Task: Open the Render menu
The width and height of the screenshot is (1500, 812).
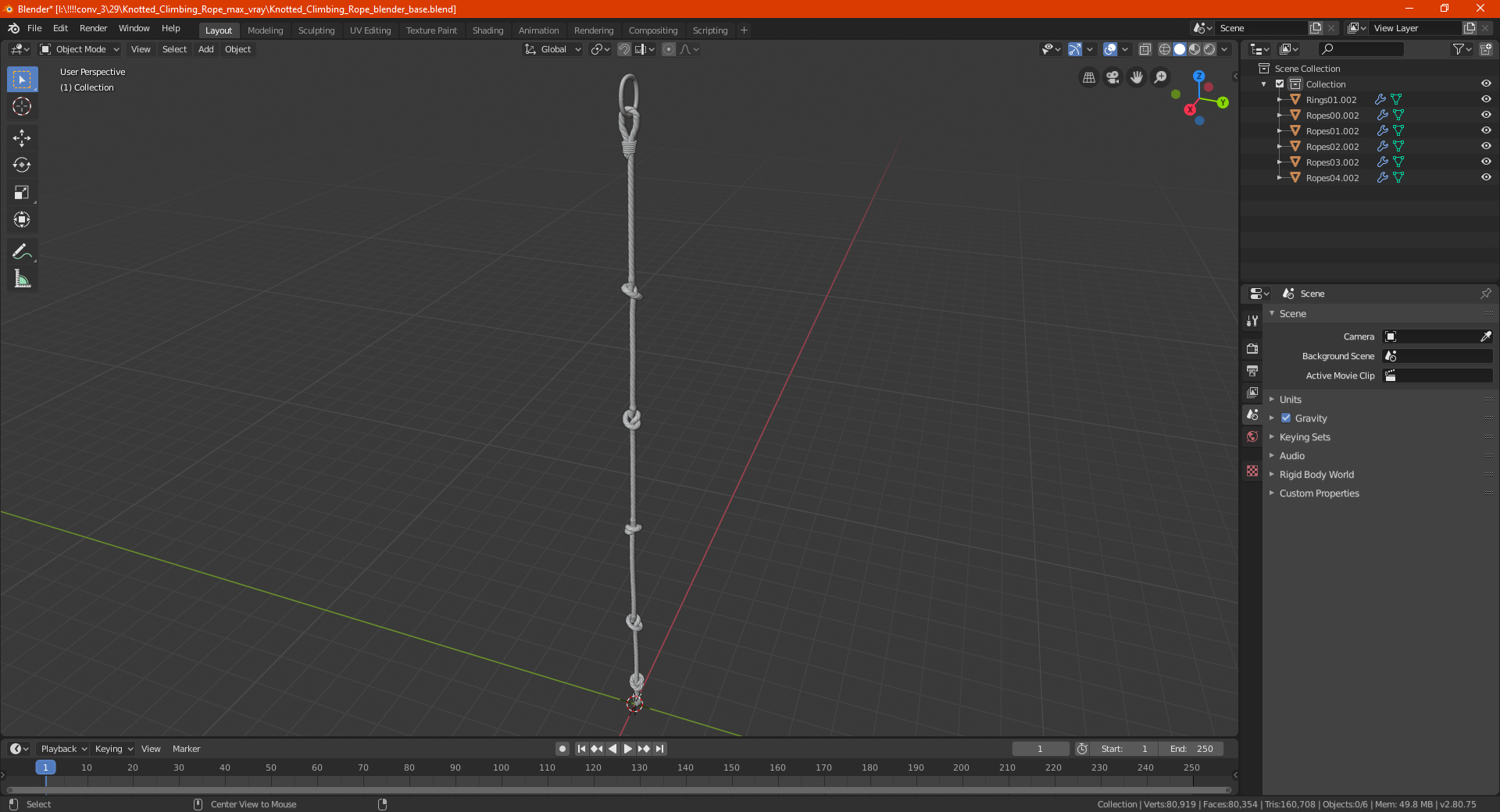Action: click(93, 28)
